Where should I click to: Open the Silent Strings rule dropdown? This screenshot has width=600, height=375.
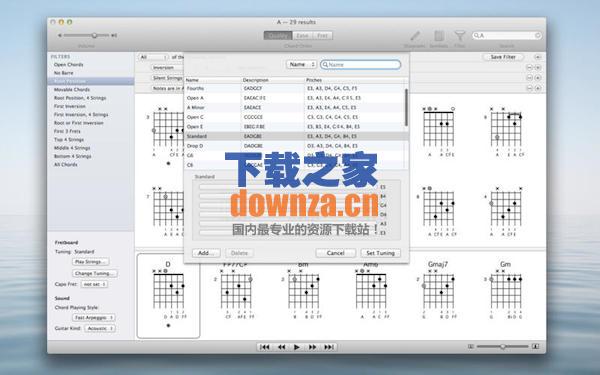pyautogui.click(x=167, y=78)
